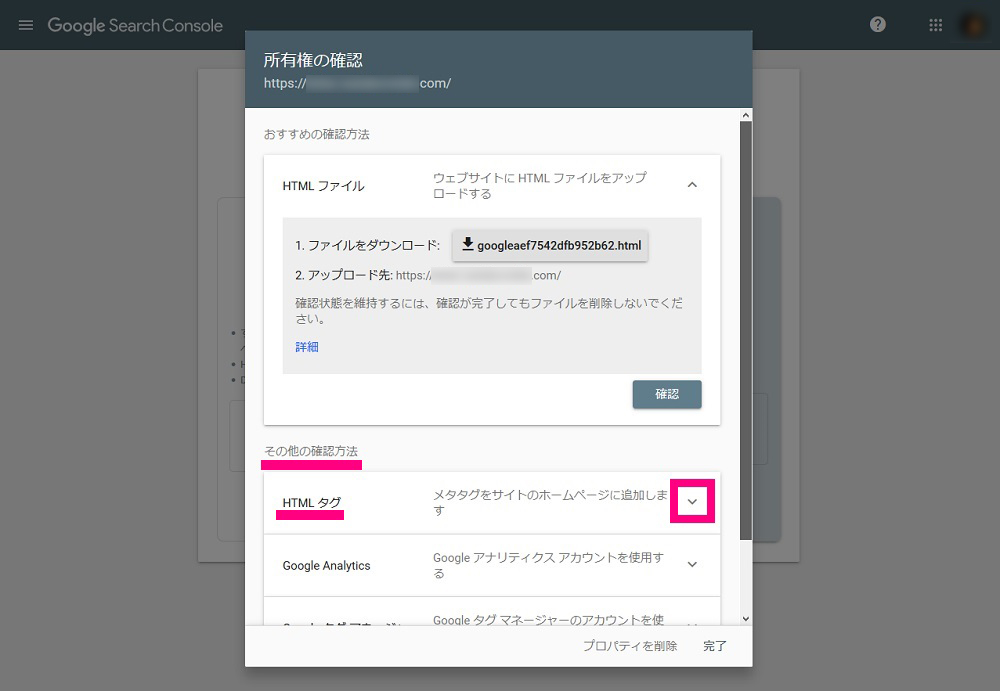The width and height of the screenshot is (1000, 691).
Task: Click the ウェブサイトに HTML ファイルをアップロードする description
Action: pyautogui.click(x=540, y=186)
